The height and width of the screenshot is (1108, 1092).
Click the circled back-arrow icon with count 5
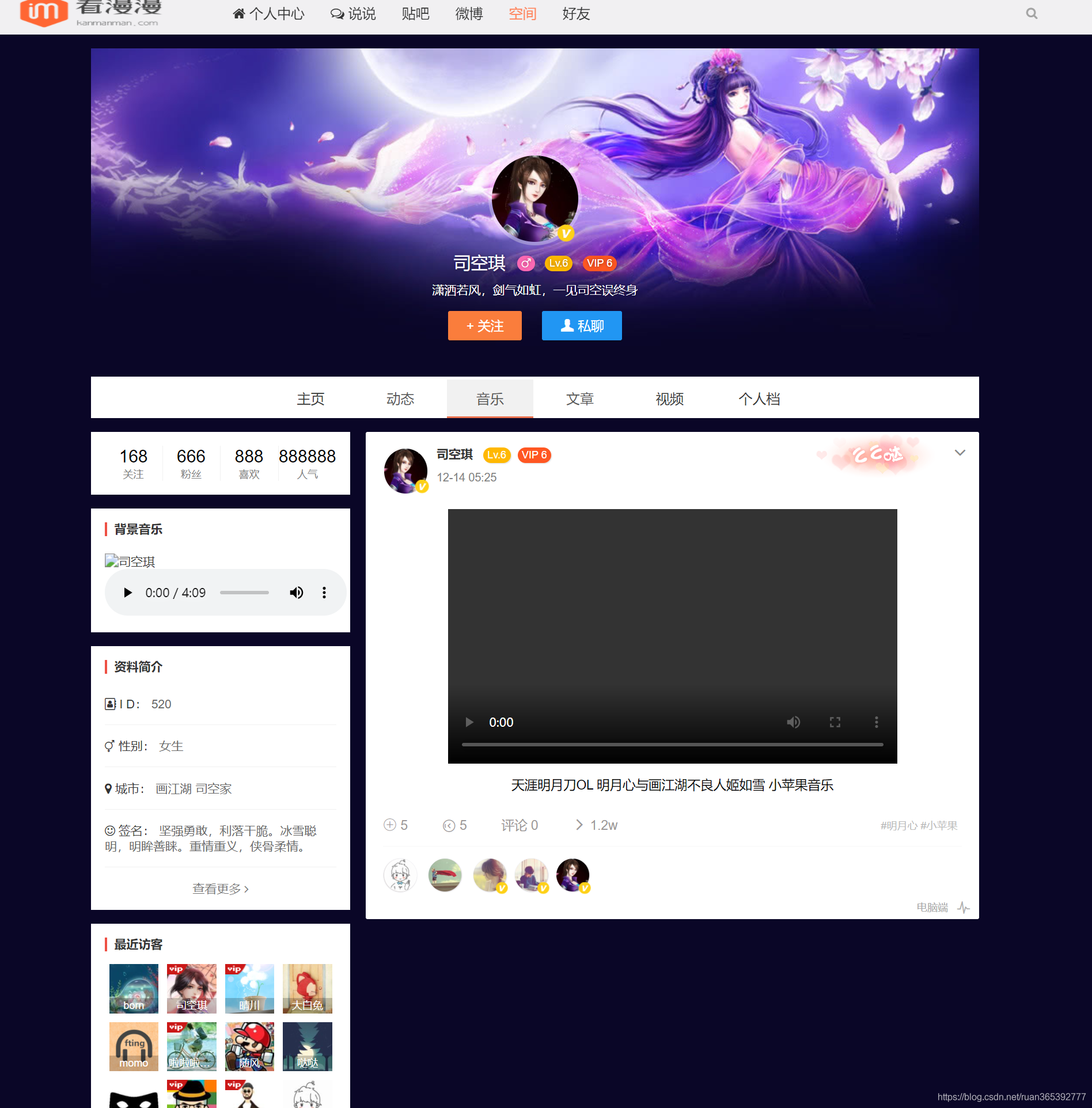(x=449, y=825)
